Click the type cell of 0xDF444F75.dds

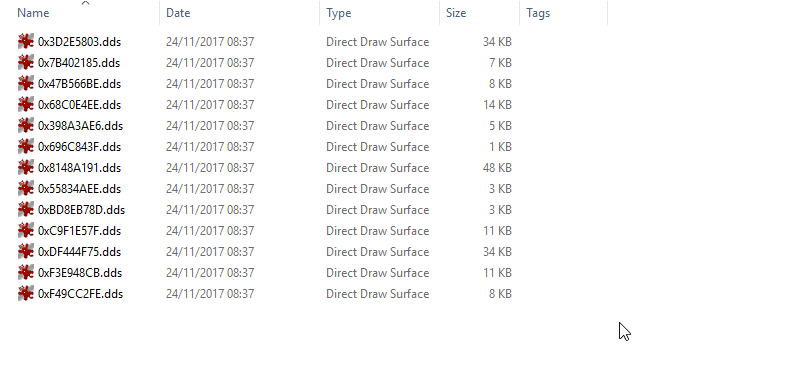point(377,252)
